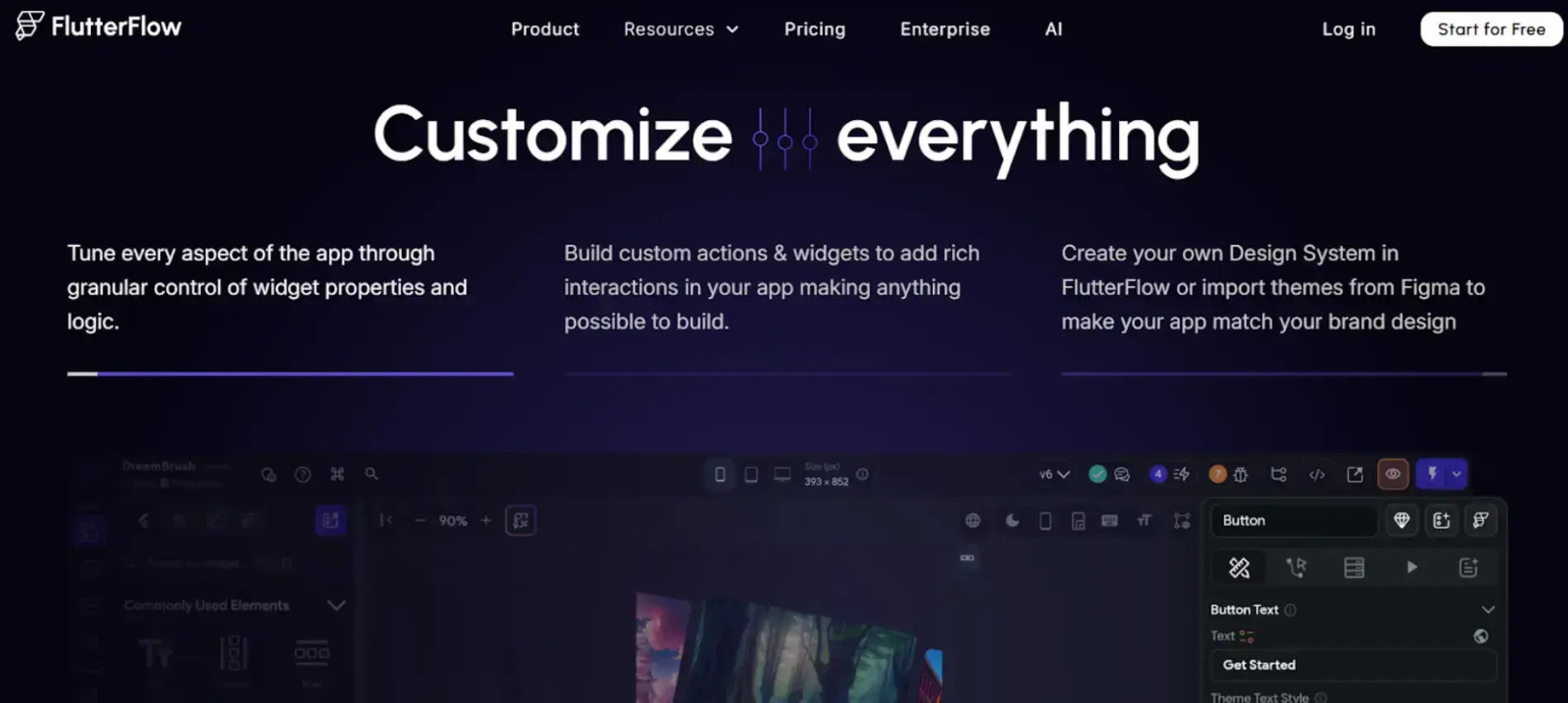
Task: Collapse the Button Text section chevron
Action: (x=1488, y=610)
